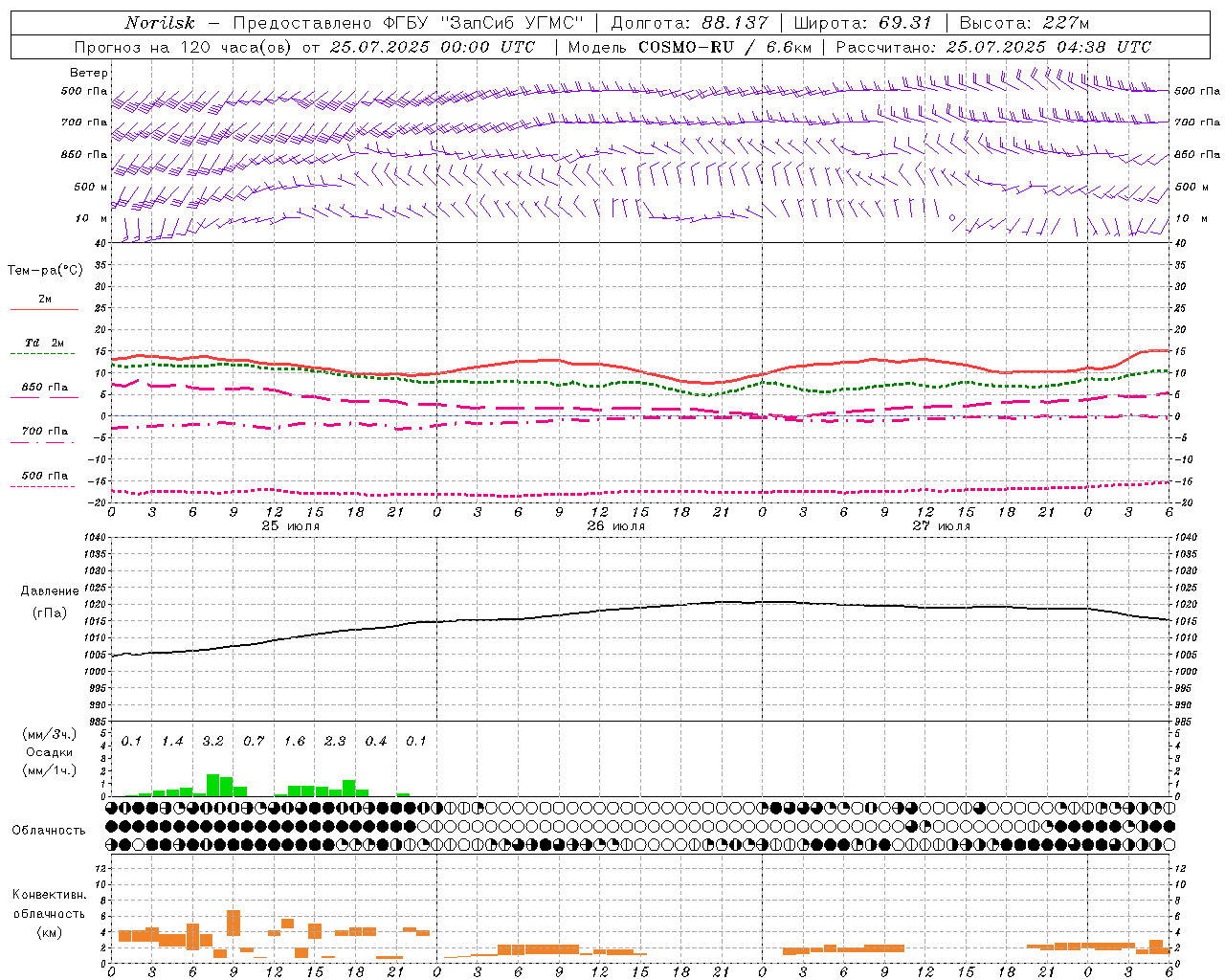Click the Долгота: 88.137 header value

[689, 23]
